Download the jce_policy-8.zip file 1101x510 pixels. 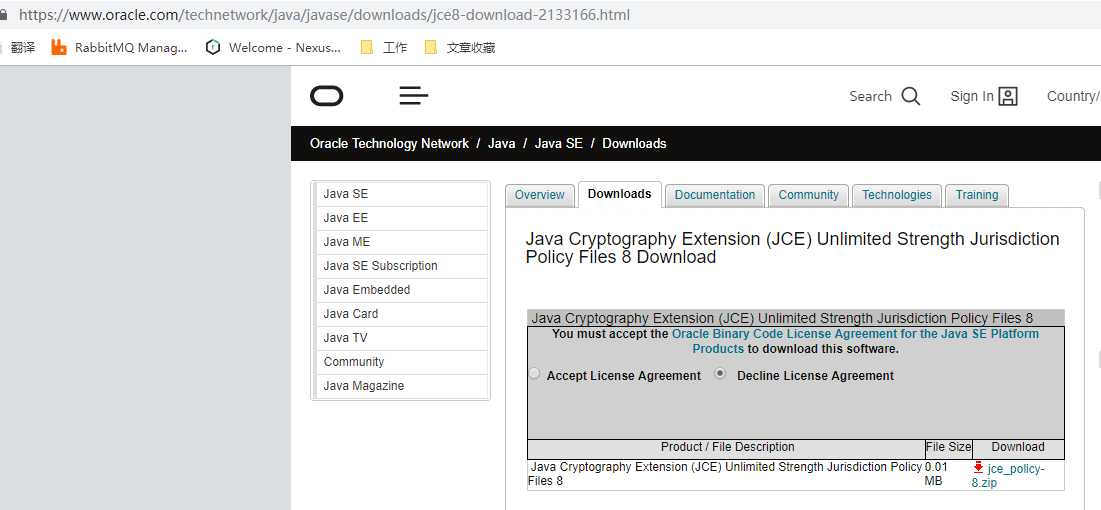pos(1008,476)
